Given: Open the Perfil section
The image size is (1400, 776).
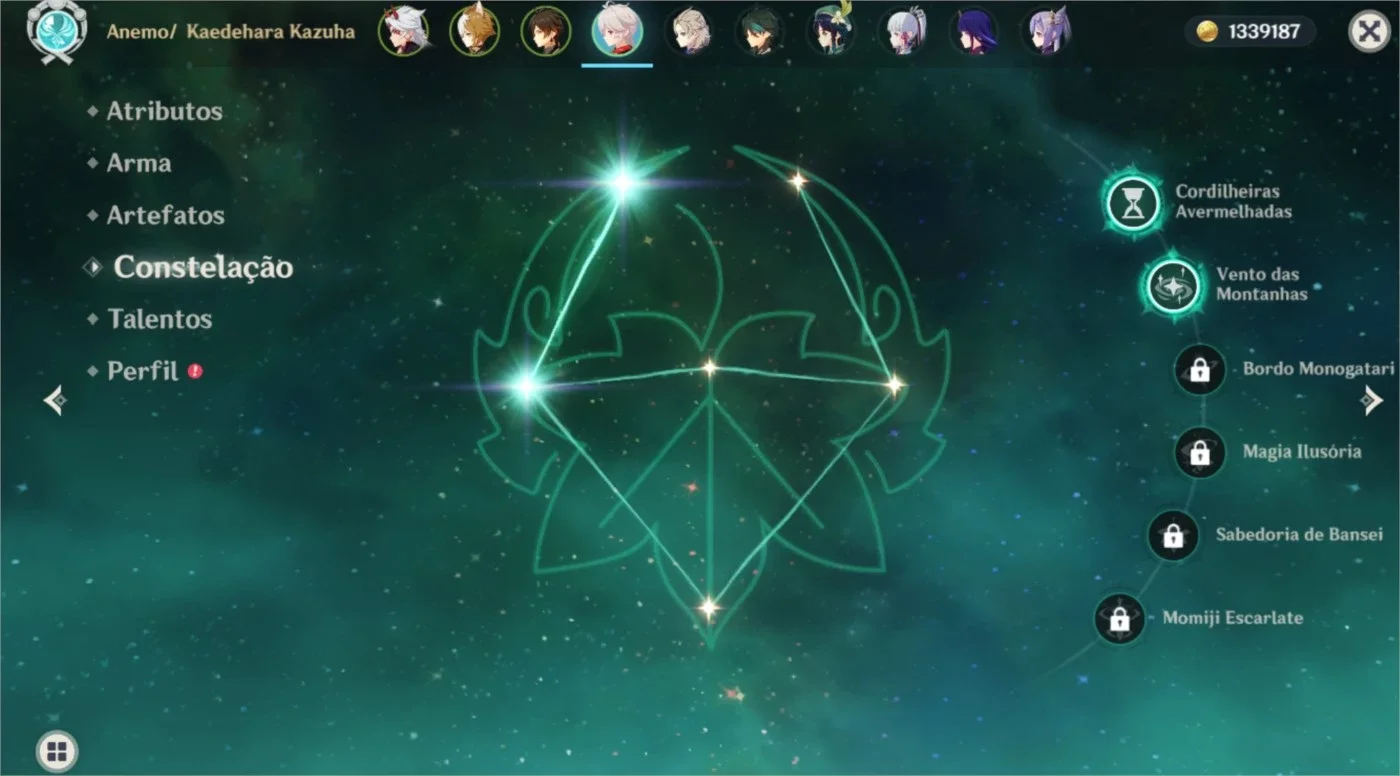Looking at the screenshot, I should 143,371.
